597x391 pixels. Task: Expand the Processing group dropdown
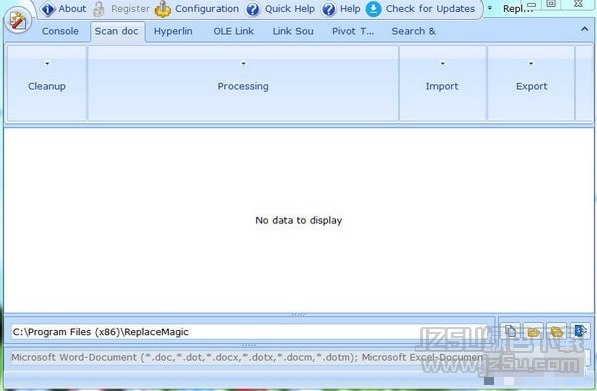tap(243, 64)
